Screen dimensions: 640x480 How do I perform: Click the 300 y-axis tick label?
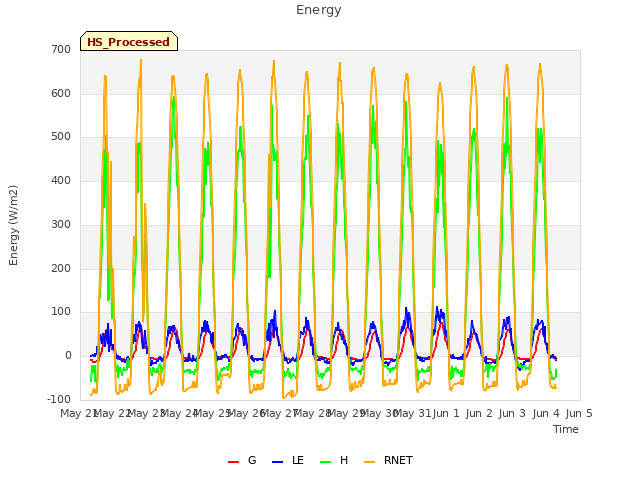[x=61, y=224]
